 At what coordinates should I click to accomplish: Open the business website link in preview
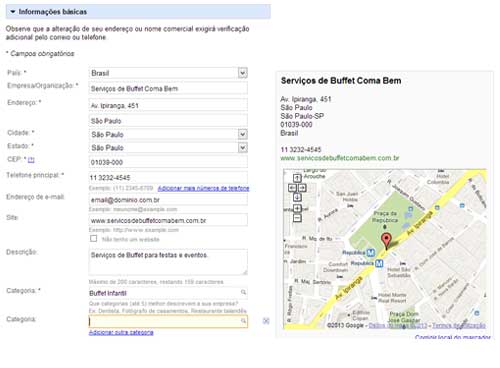pyautogui.click(x=340, y=158)
